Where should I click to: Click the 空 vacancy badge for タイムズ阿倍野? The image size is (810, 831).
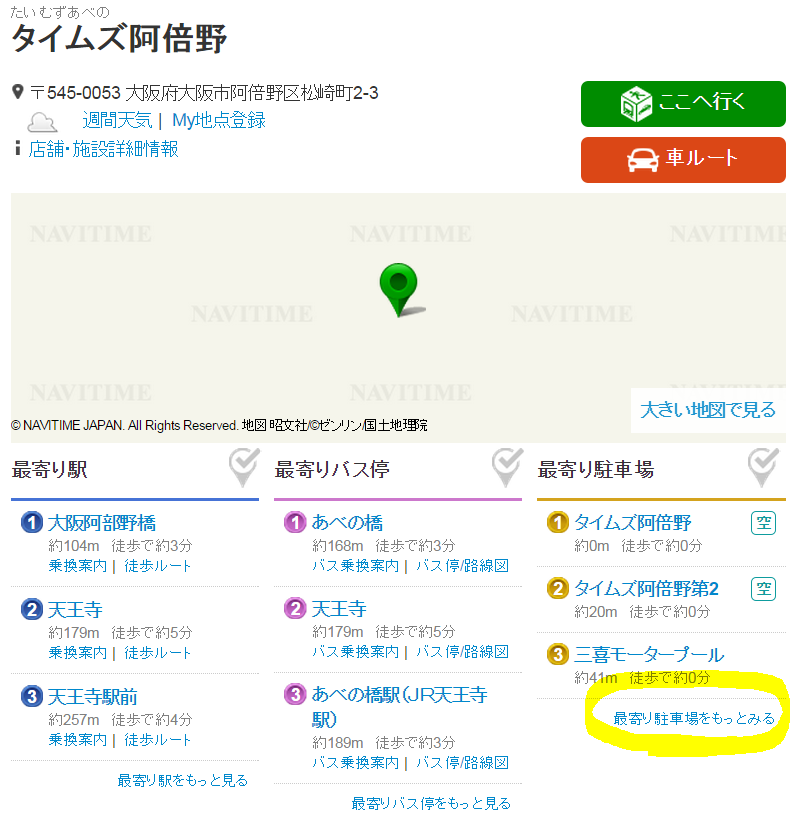click(763, 523)
